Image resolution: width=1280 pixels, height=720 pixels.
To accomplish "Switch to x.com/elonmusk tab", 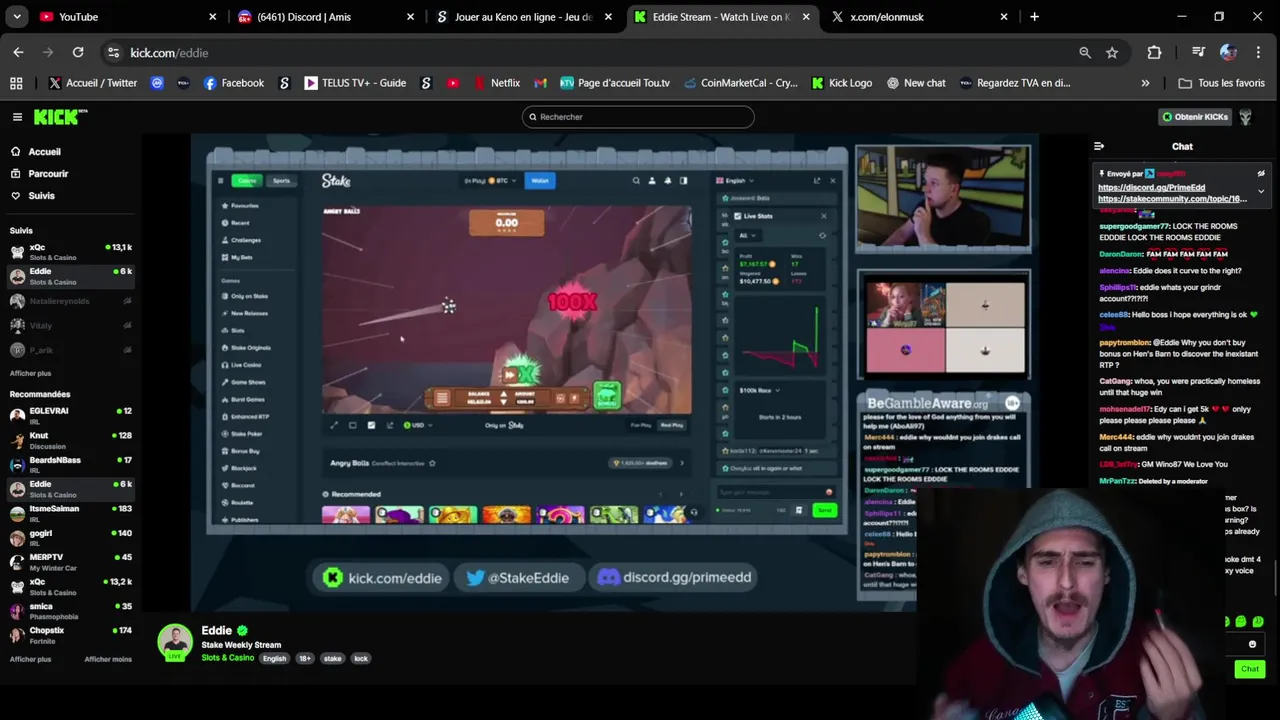I will (x=920, y=17).
